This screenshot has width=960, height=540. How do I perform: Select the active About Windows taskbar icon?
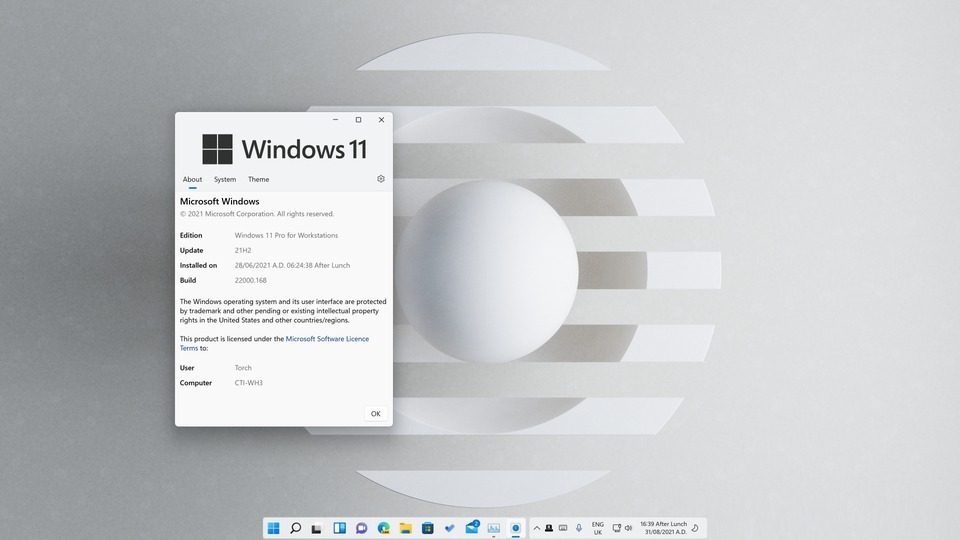tap(516, 528)
